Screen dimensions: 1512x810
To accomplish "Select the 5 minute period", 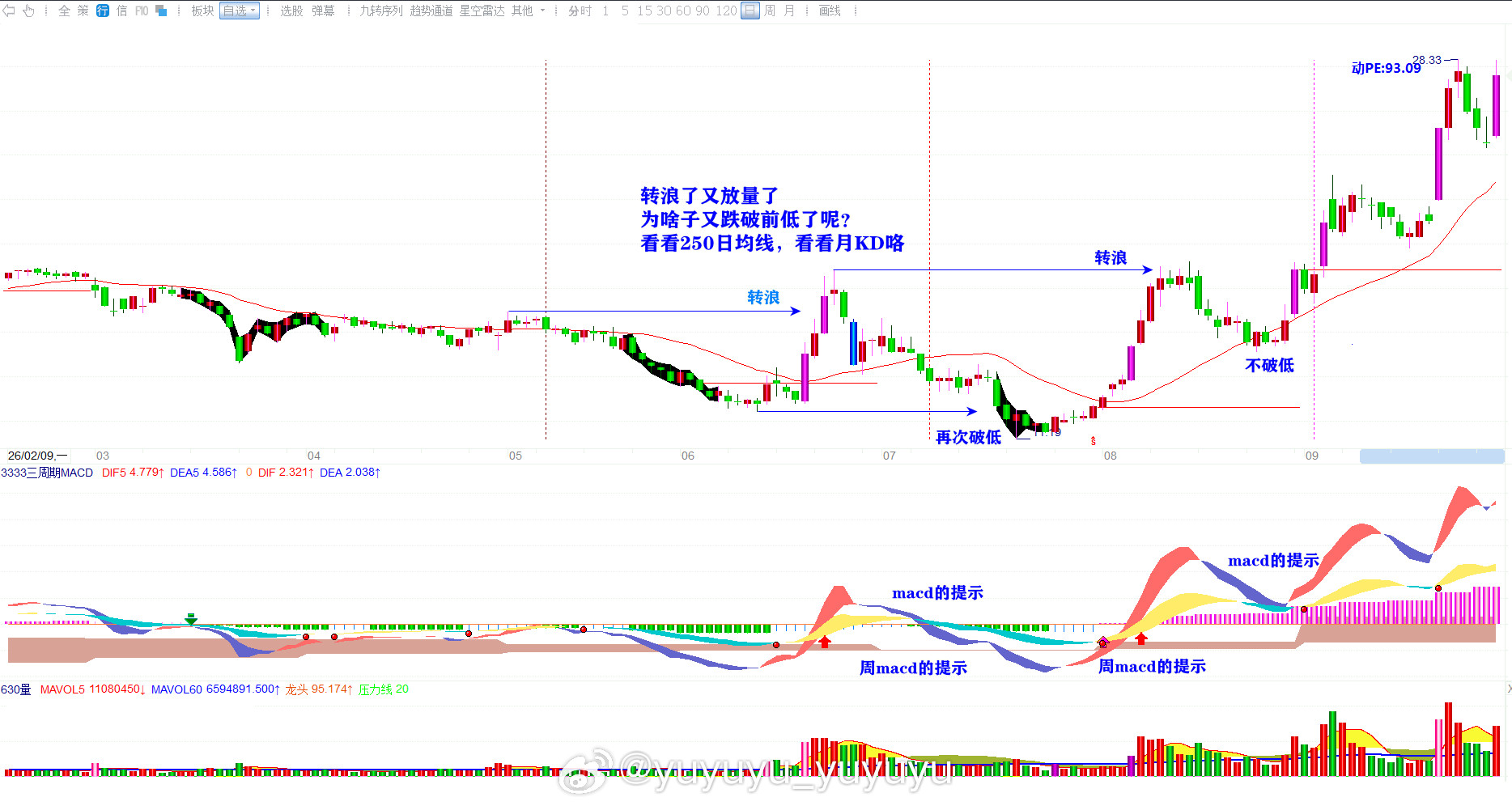I will [625, 11].
